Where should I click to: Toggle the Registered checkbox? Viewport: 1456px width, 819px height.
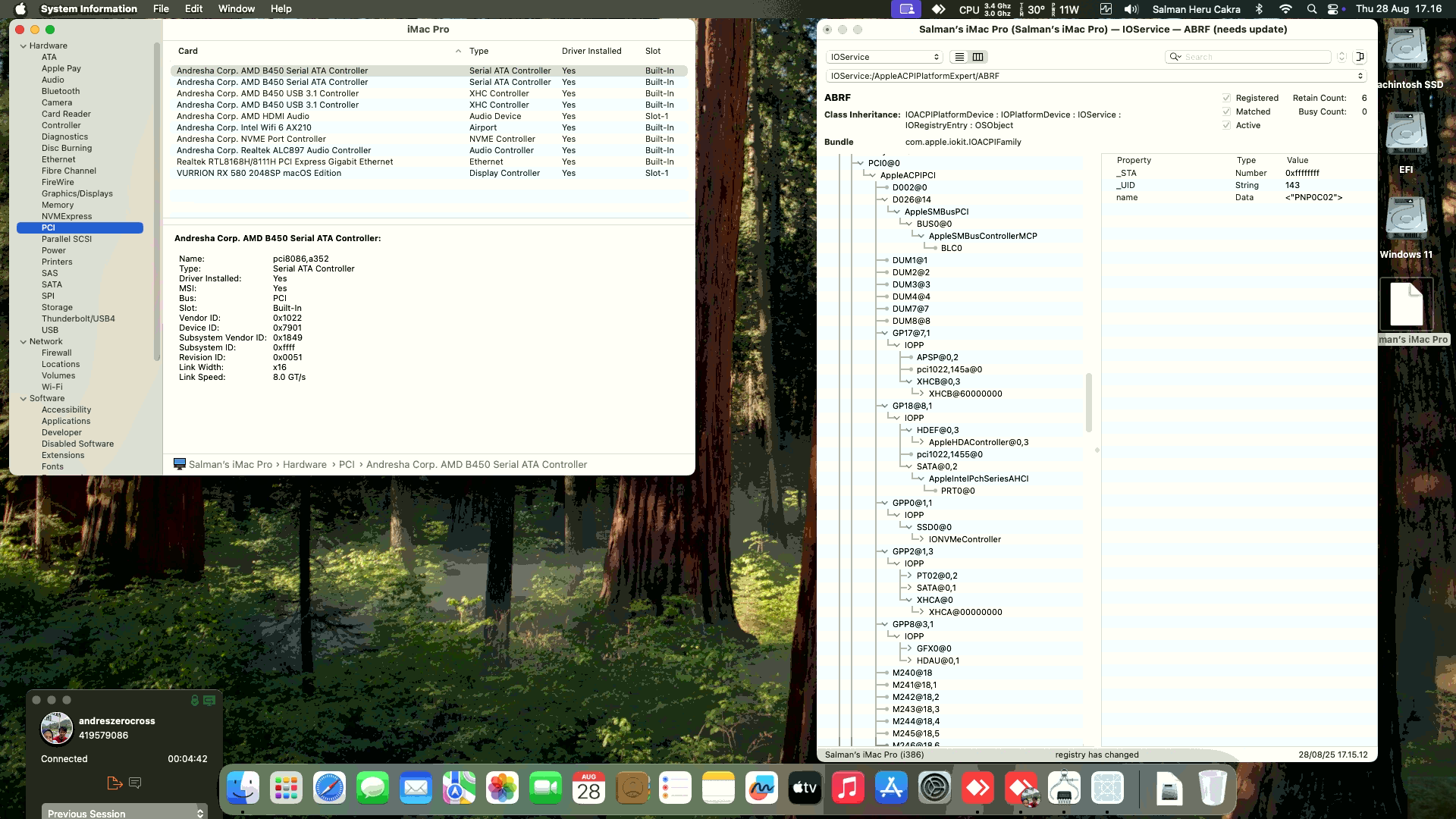click(x=1226, y=98)
